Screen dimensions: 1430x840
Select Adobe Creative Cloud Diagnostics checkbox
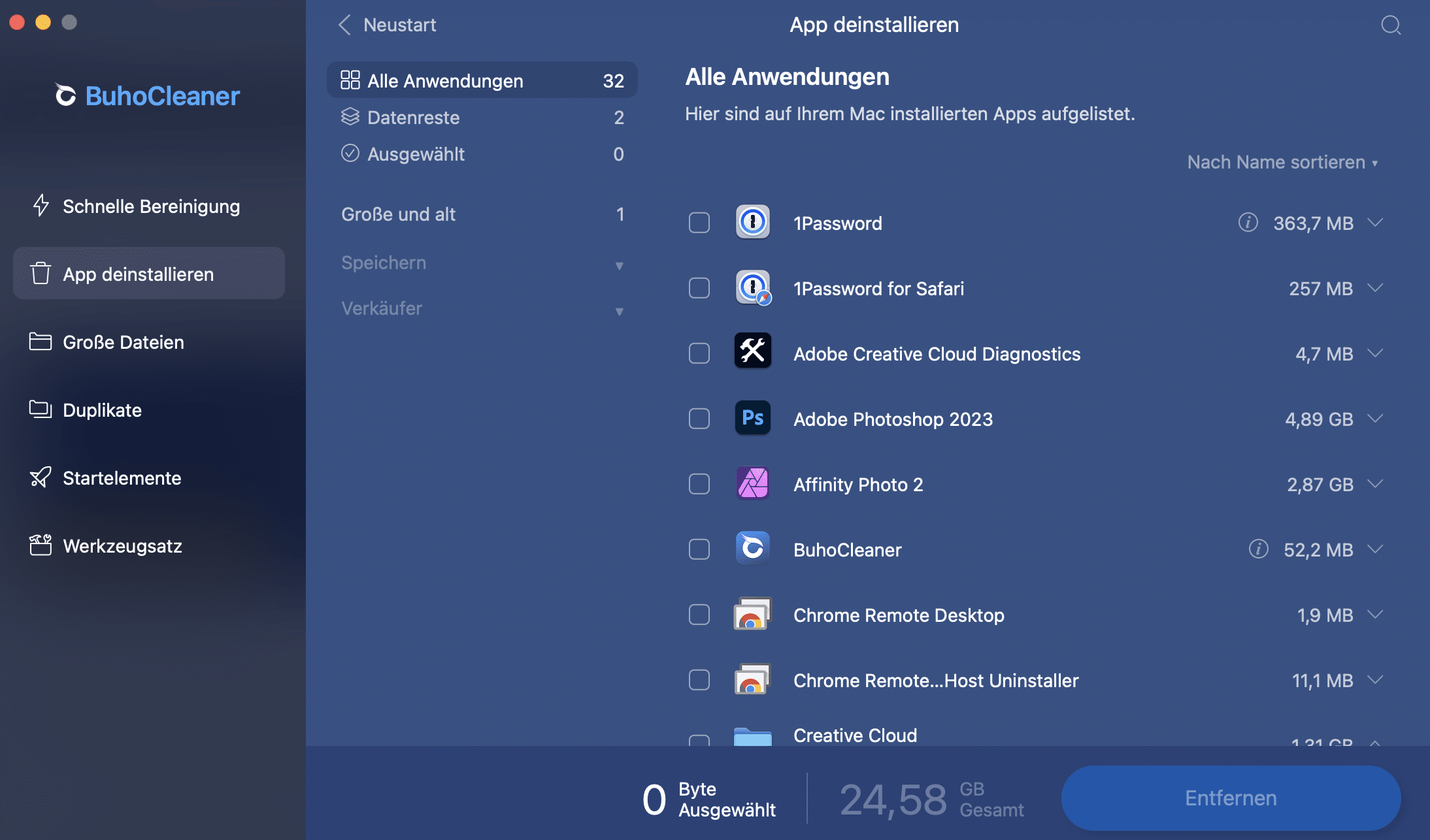point(699,353)
